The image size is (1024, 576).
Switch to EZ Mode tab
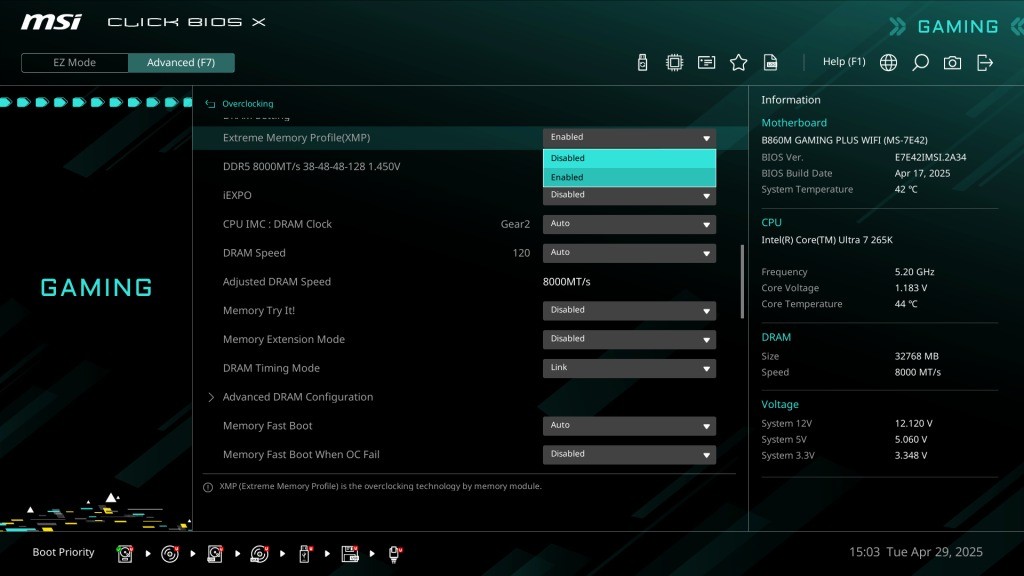pos(75,63)
